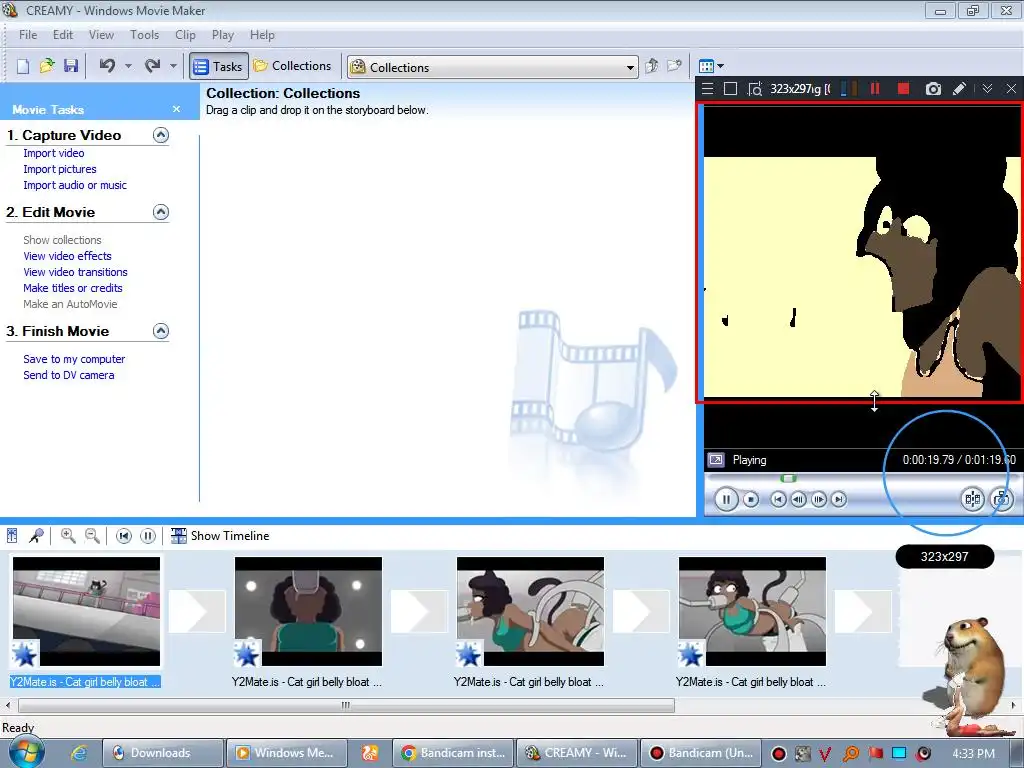Select the first storyboard clip thumbnail
The width and height of the screenshot is (1024, 768).
86,611
